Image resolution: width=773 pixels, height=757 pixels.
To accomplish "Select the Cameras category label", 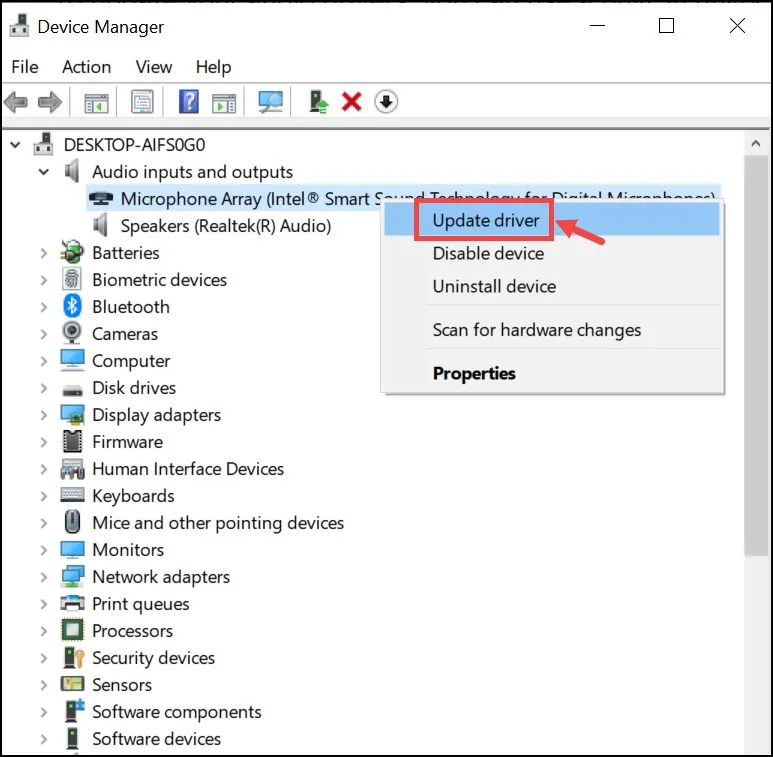I will 125,334.
